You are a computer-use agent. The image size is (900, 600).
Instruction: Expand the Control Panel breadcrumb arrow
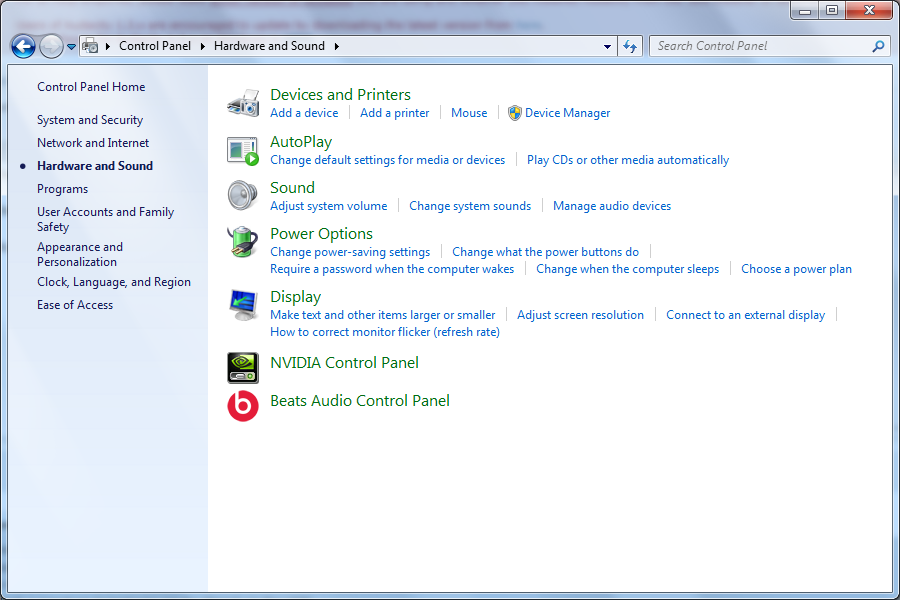202,46
